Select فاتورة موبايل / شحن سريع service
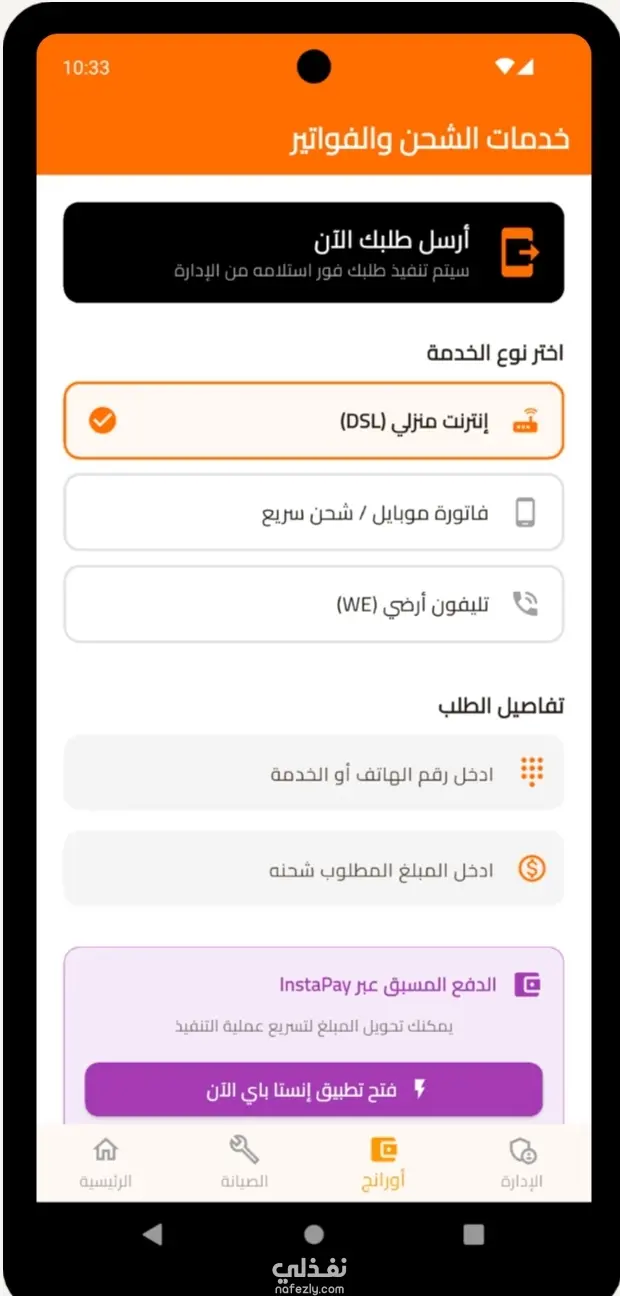The width and height of the screenshot is (620, 1296). point(314,513)
